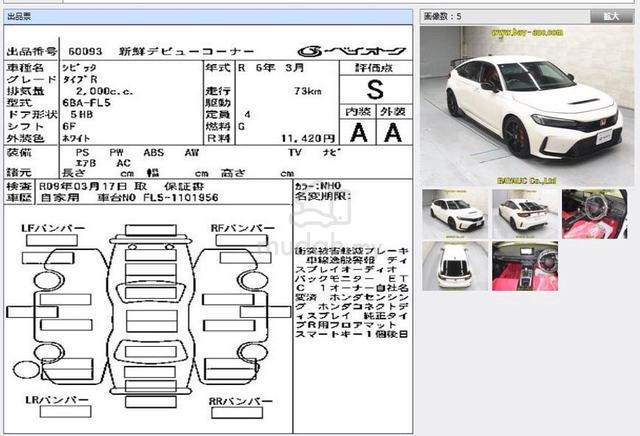
Task: Click the displacement value 2,000c.c.
Action: 104,91
